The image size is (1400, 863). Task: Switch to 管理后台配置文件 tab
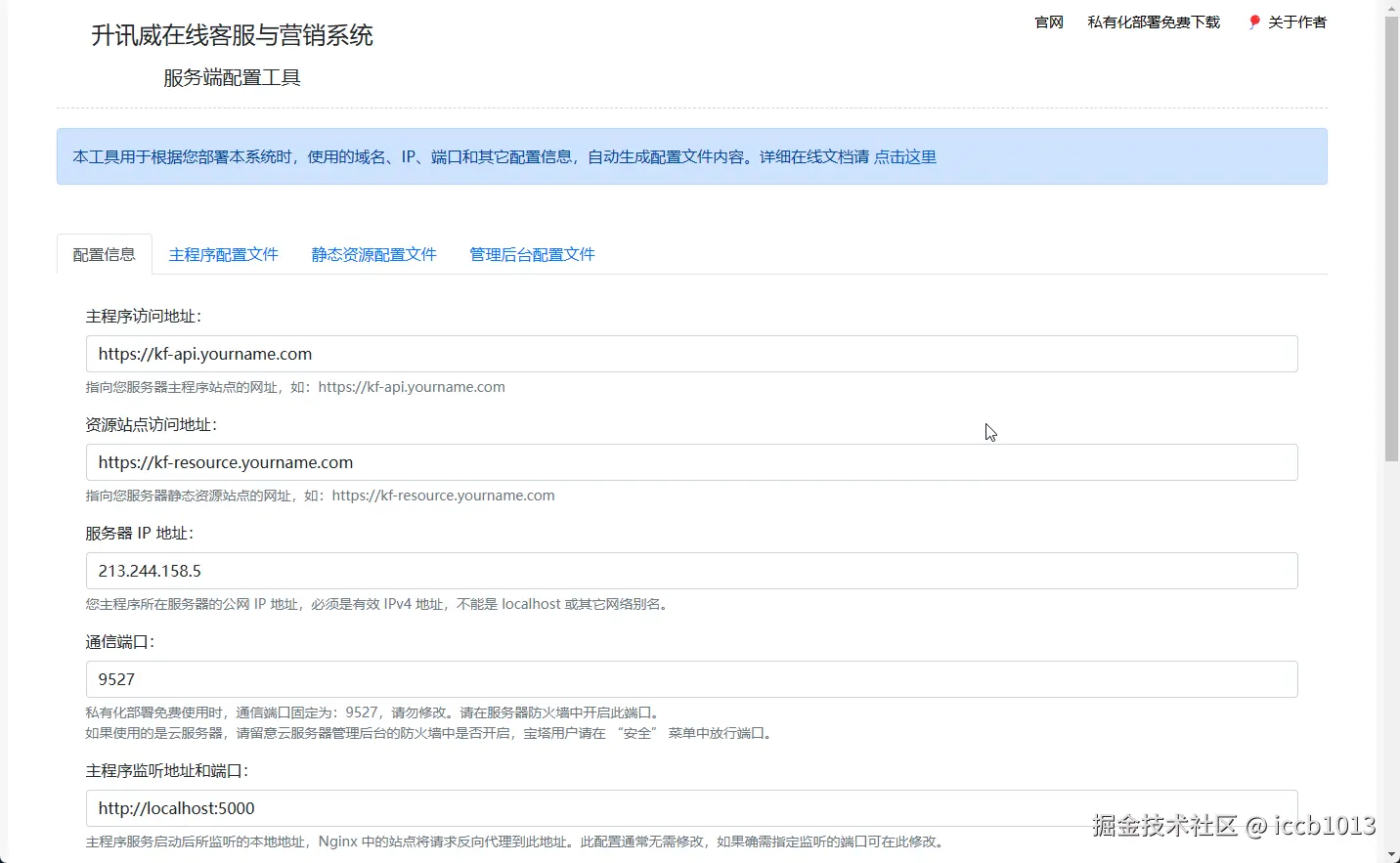pyautogui.click(x=533, y=254)
